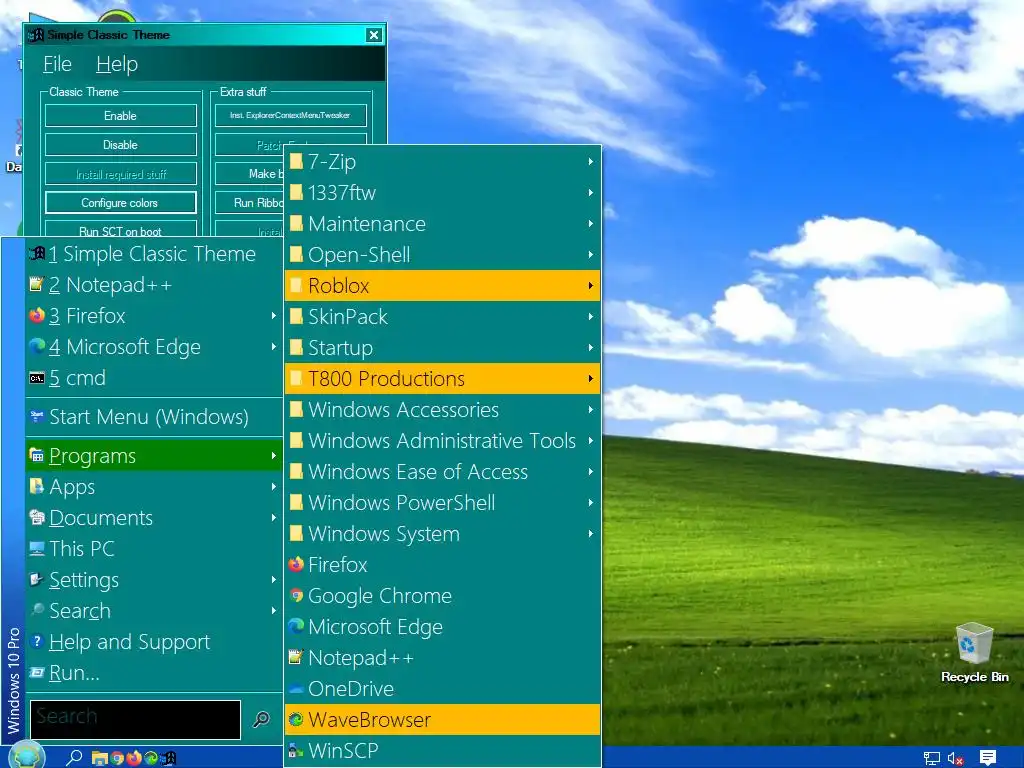Expand the Search submenu
The image size is (1024, 768).
pyautogui.click(x=154, y=611)
